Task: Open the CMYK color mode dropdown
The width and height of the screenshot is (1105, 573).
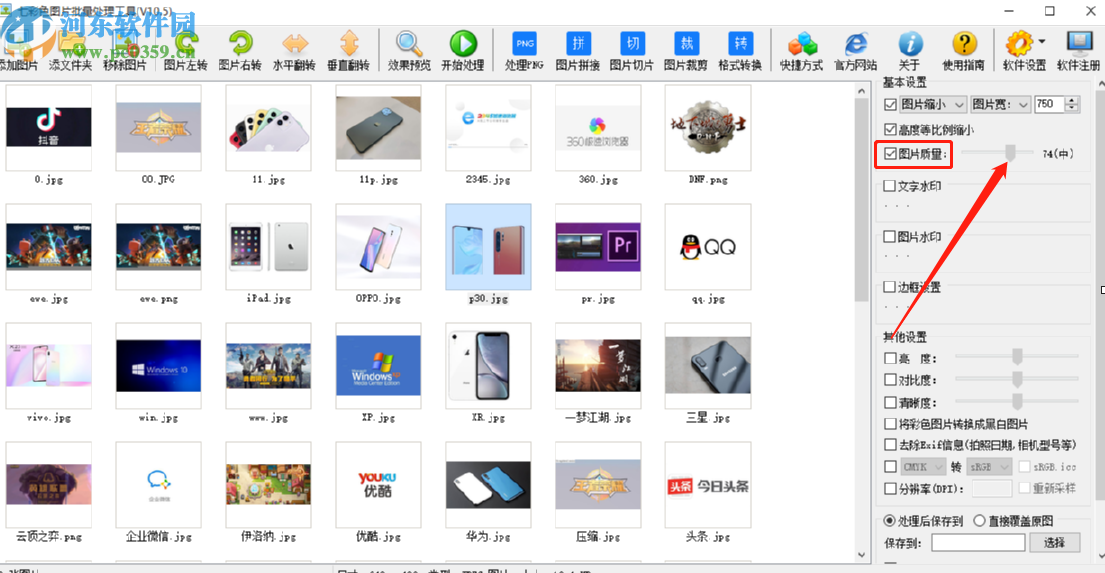Action: [x=922, y=467]
